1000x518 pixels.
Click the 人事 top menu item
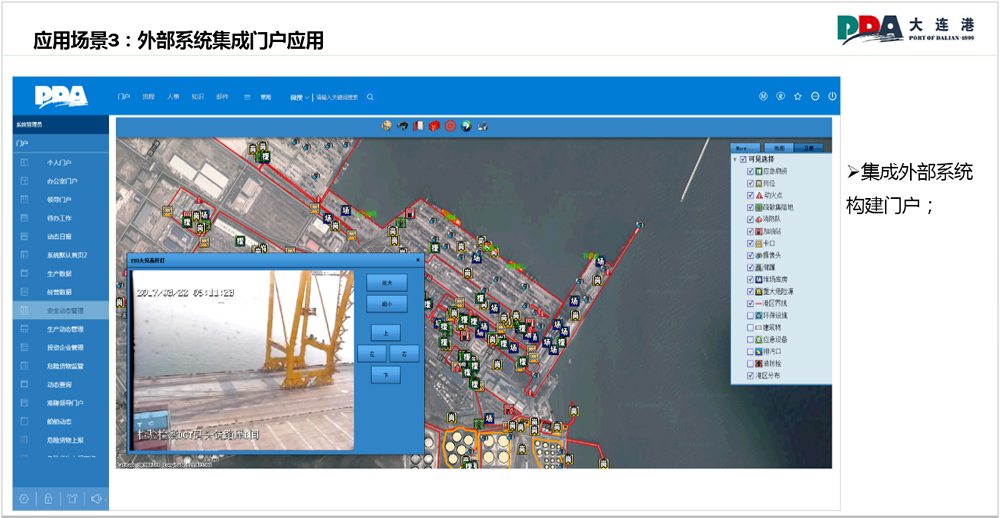(x=173, y=96)
